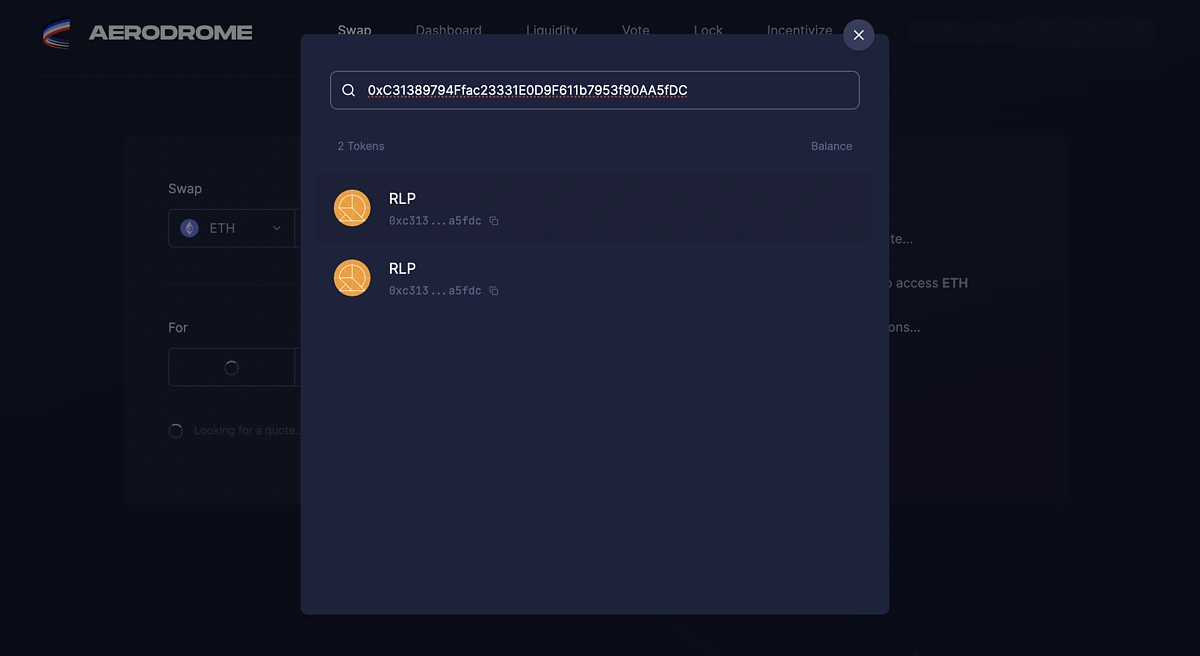Close the token search modal

858,35
